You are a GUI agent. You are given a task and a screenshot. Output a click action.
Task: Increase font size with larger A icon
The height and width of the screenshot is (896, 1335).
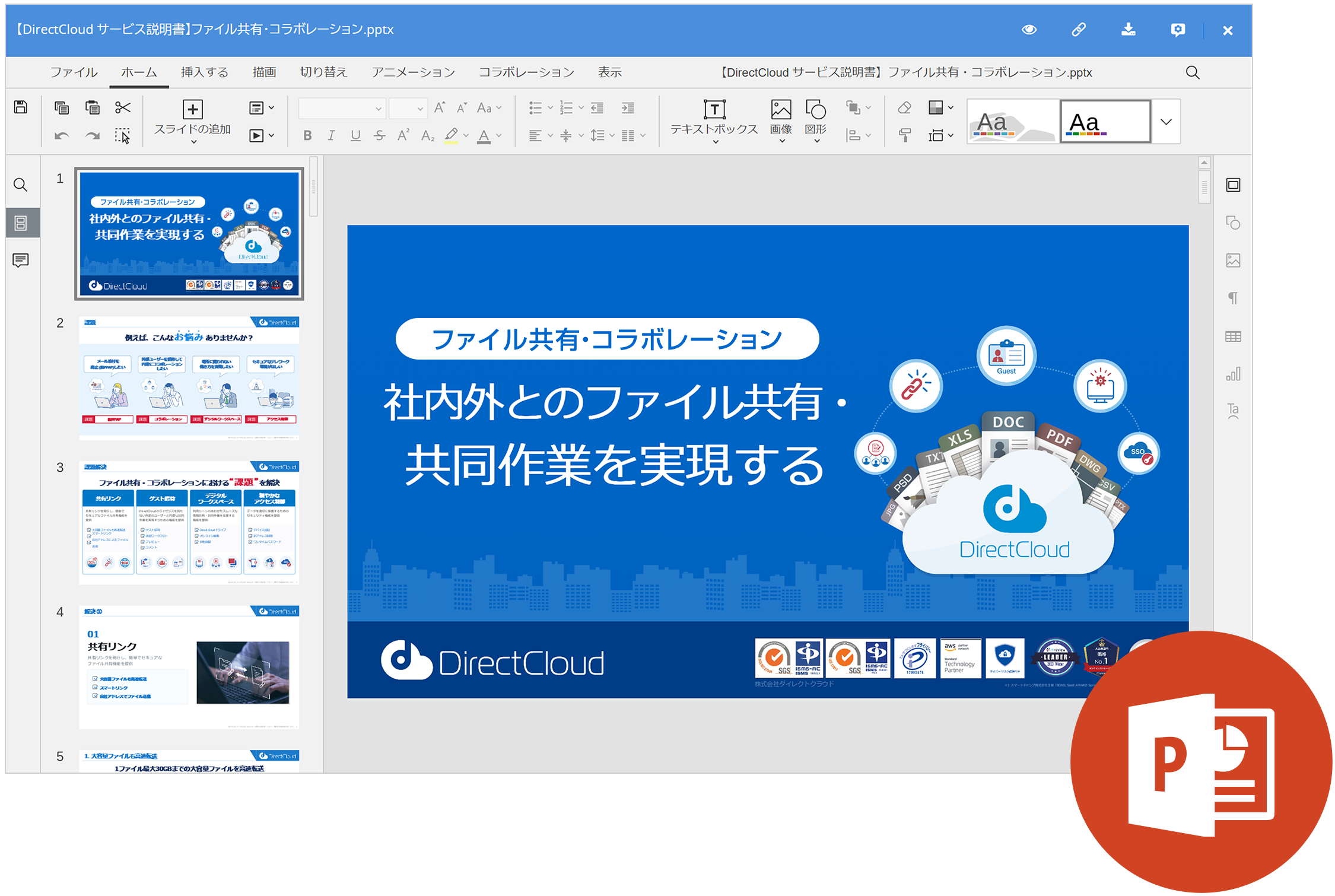[x=440, y=108]
